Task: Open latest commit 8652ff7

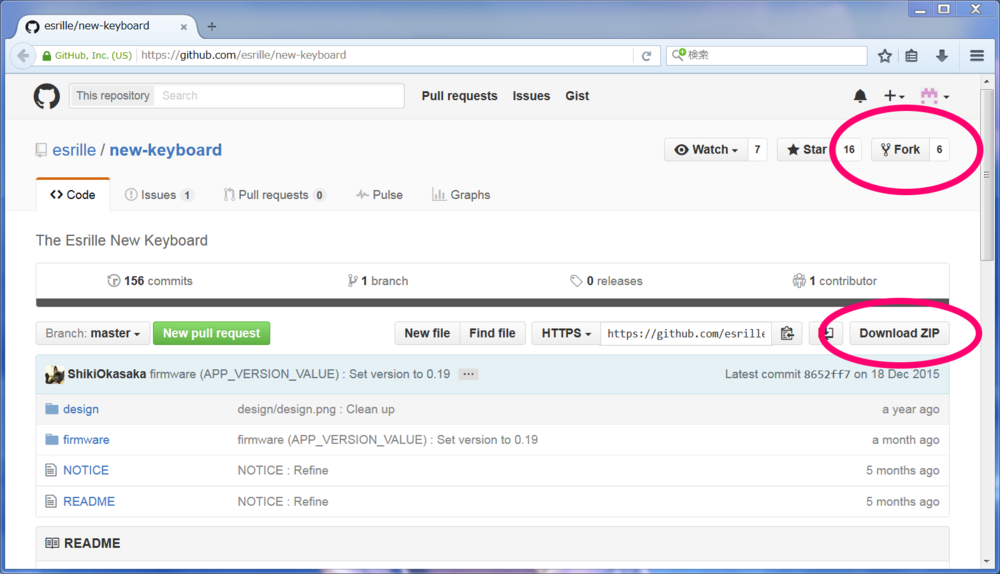Action: pyautogui.click(x=827, y=374)
